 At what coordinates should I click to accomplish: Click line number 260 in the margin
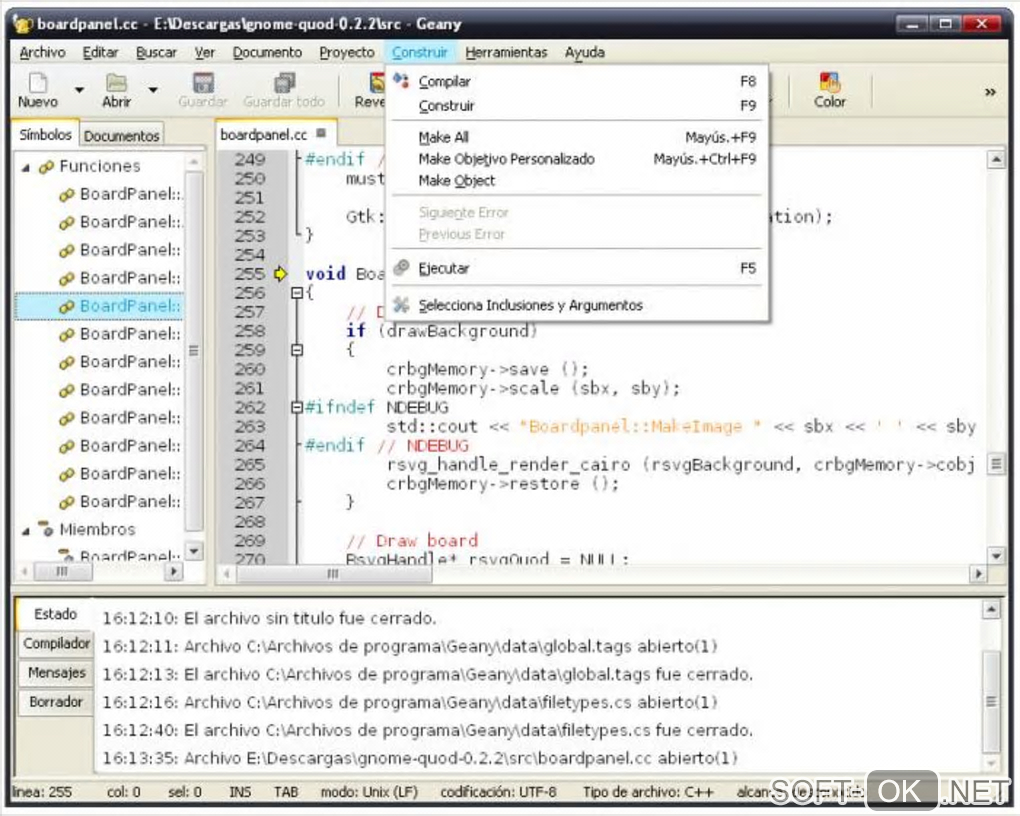point(250,369)
